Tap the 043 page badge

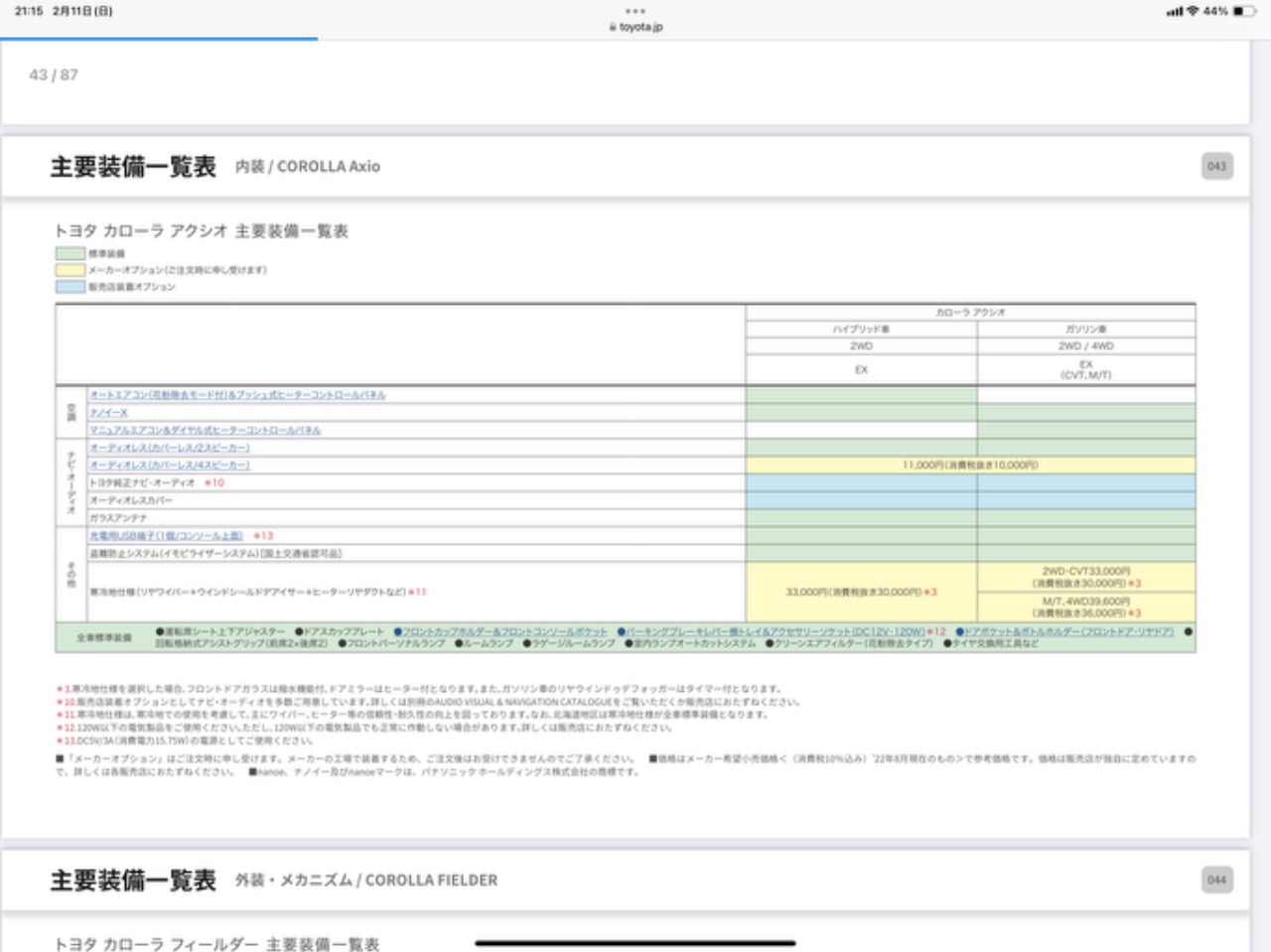[1216, 166]
